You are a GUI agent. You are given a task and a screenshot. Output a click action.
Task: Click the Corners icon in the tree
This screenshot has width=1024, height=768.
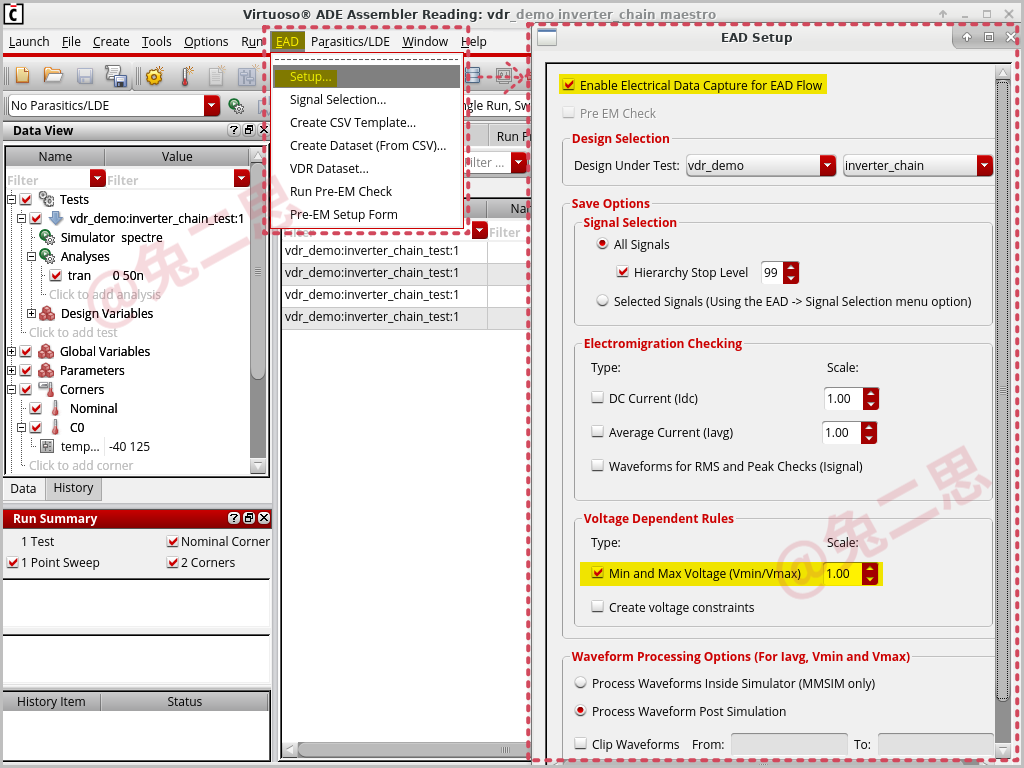coord(46,389)
